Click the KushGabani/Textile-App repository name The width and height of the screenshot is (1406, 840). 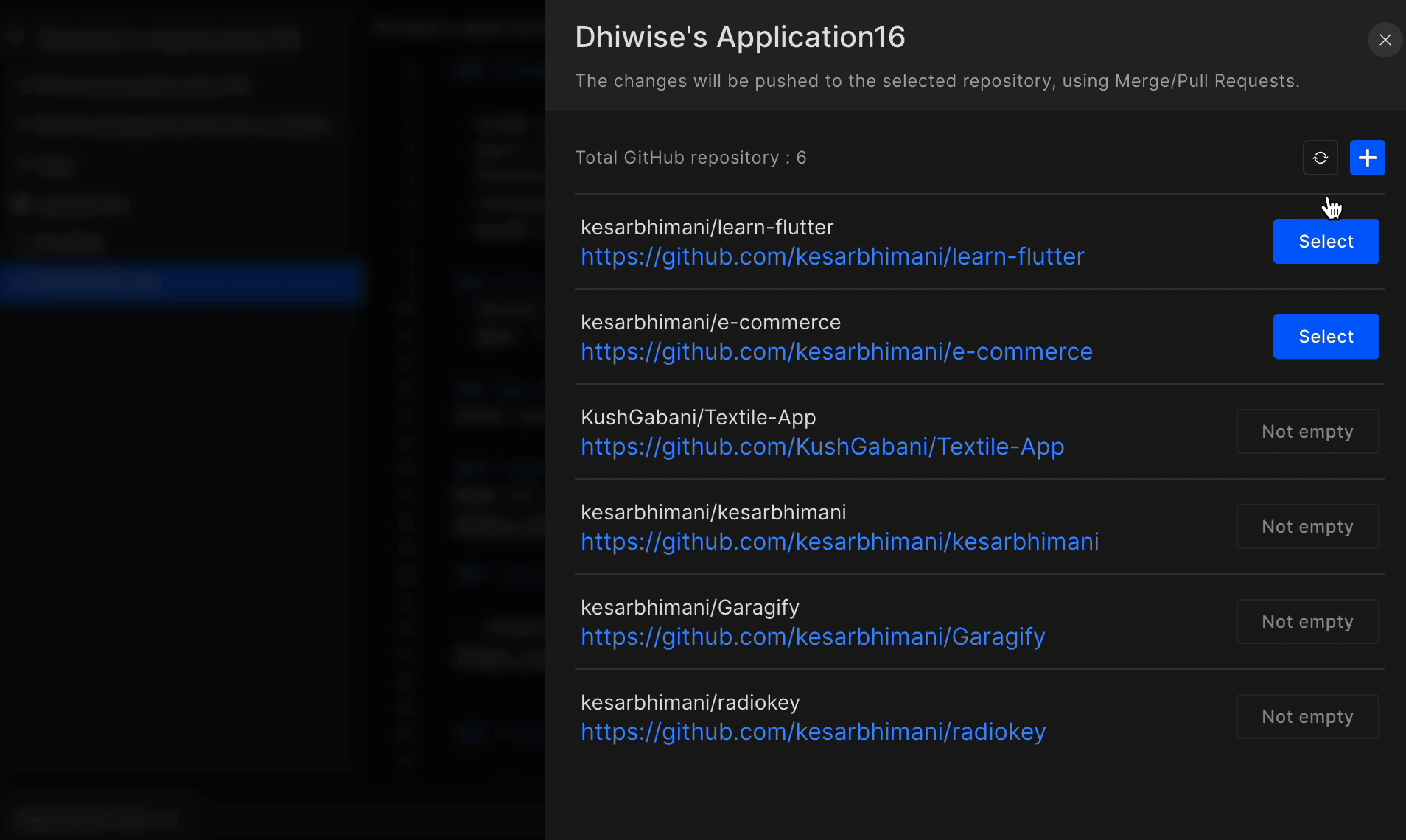pos(698,417)
